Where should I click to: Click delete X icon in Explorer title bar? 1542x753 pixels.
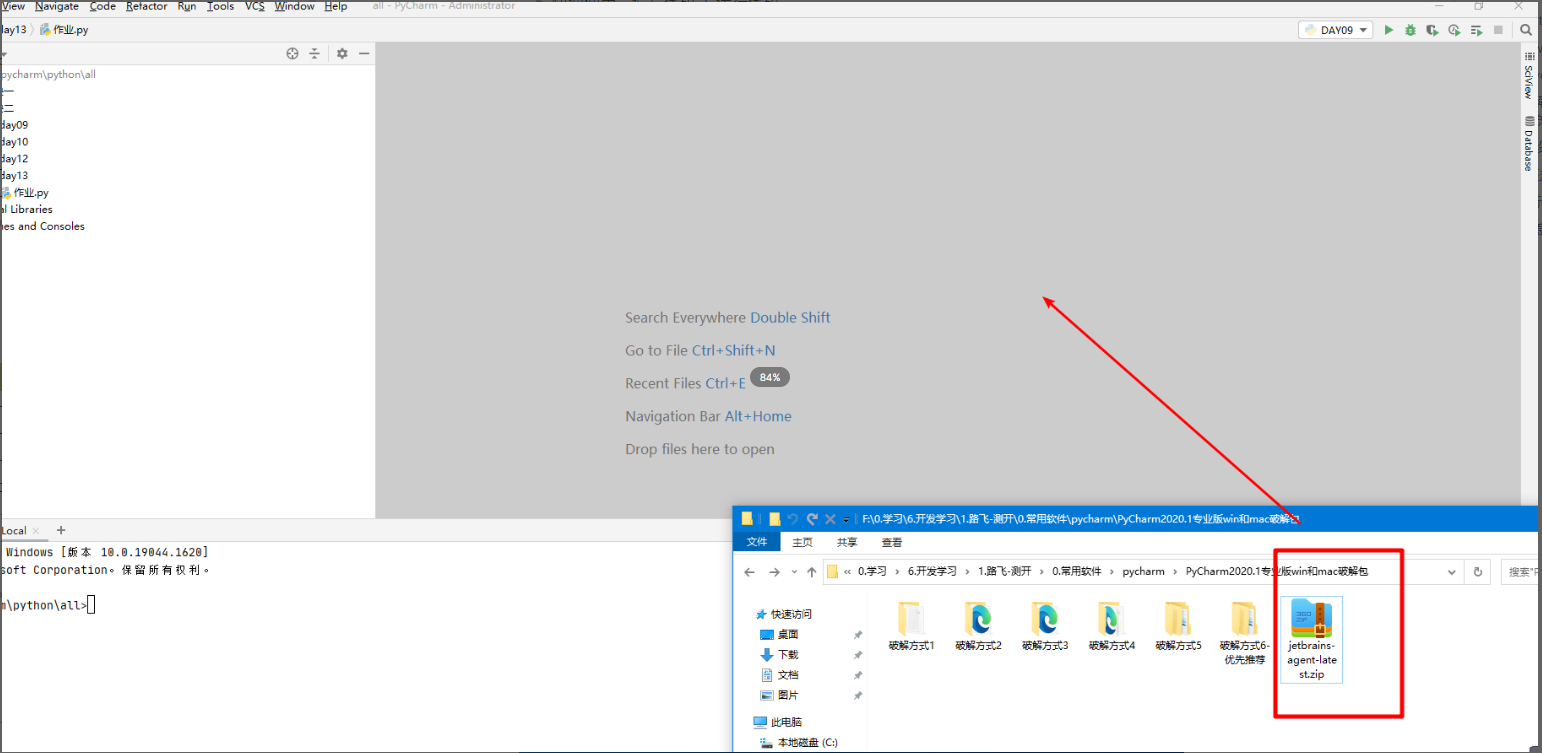pos(830,519)
